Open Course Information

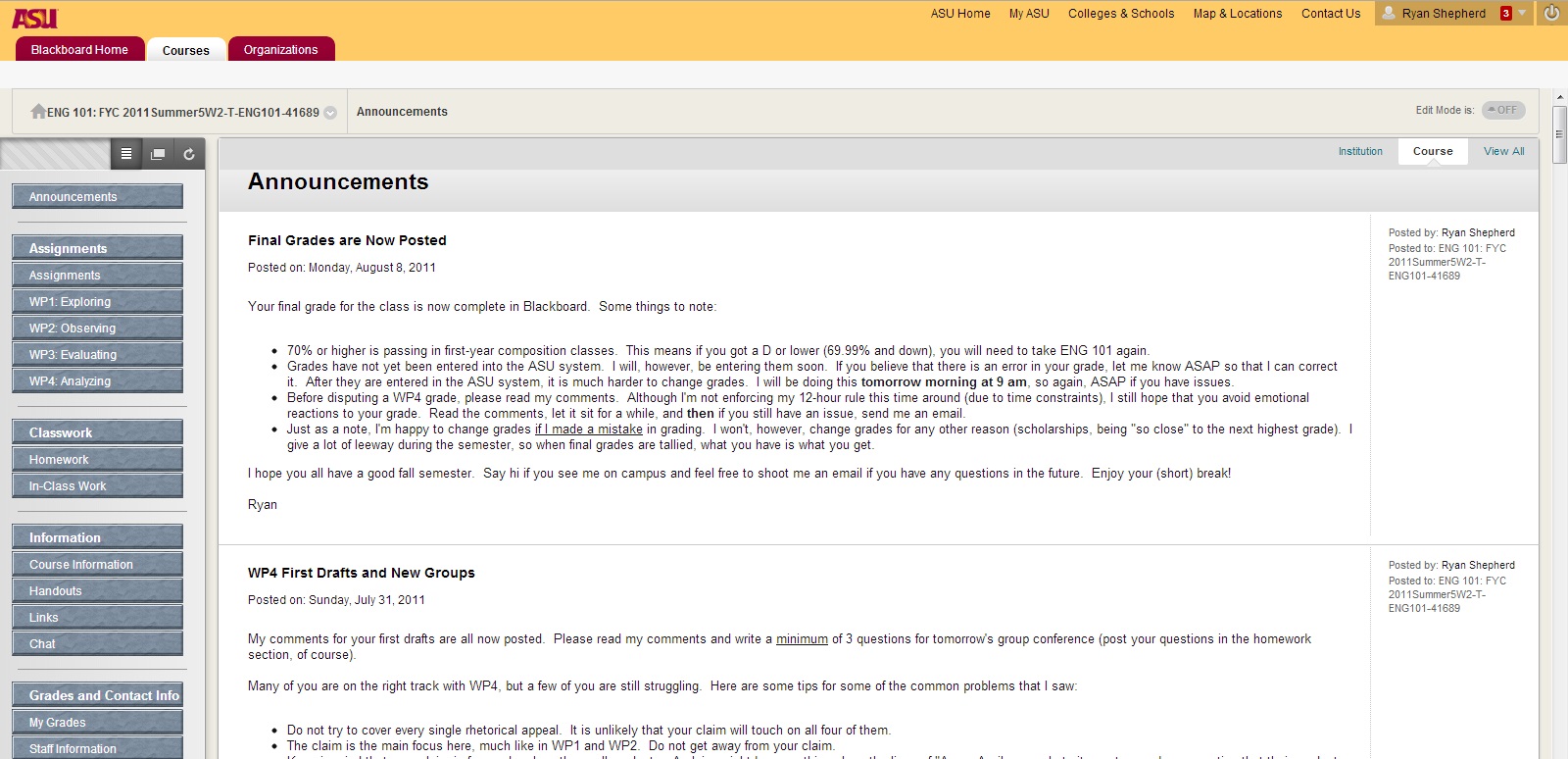[97, 564]
